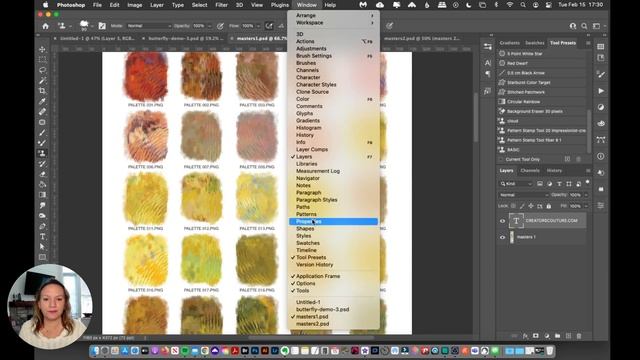This screenshot has height=360, width=640.
Task: Select the Pattern Stamp tool in toolbar
Action: 42,153
